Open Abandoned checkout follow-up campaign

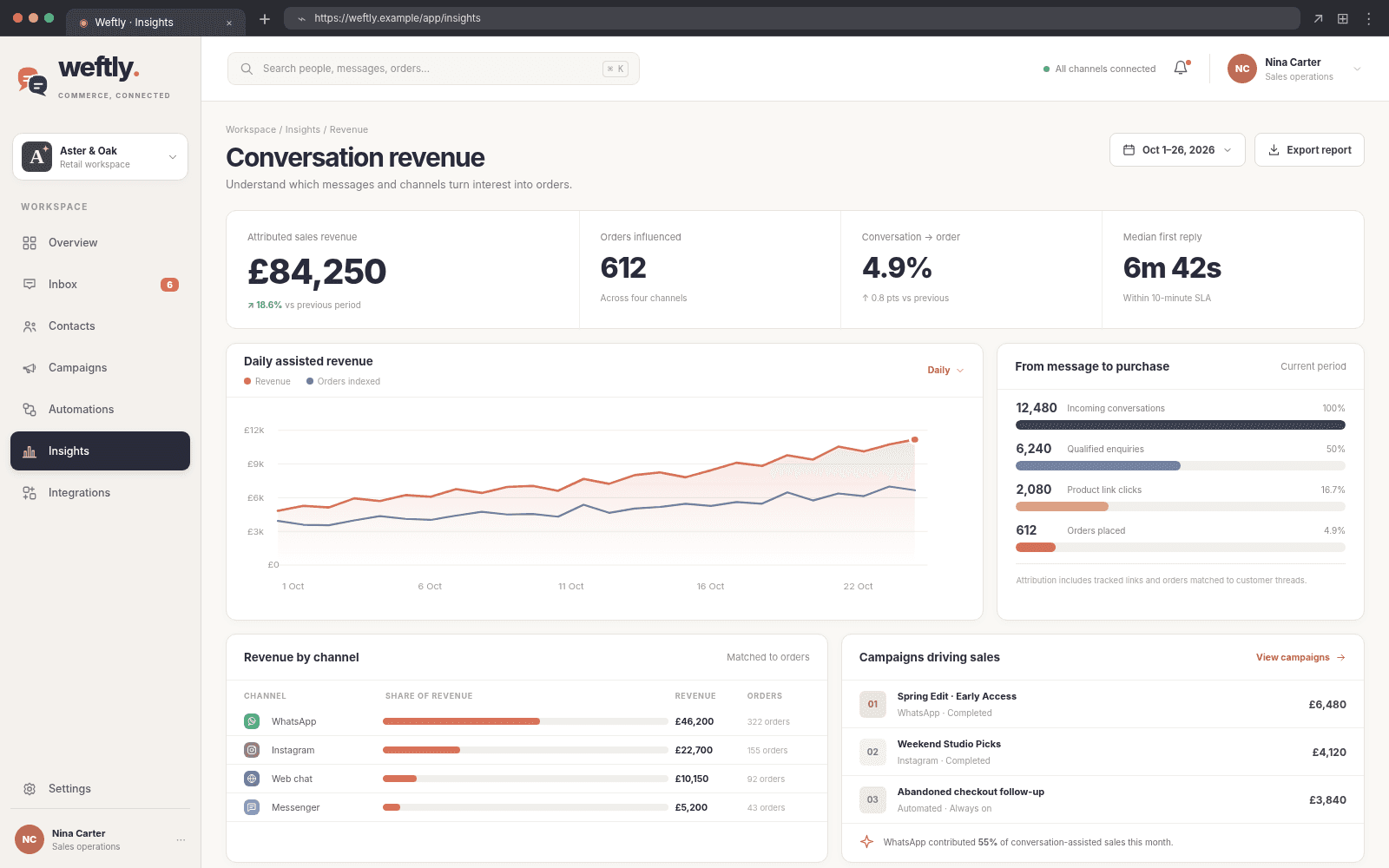(x=1103, y=800)
